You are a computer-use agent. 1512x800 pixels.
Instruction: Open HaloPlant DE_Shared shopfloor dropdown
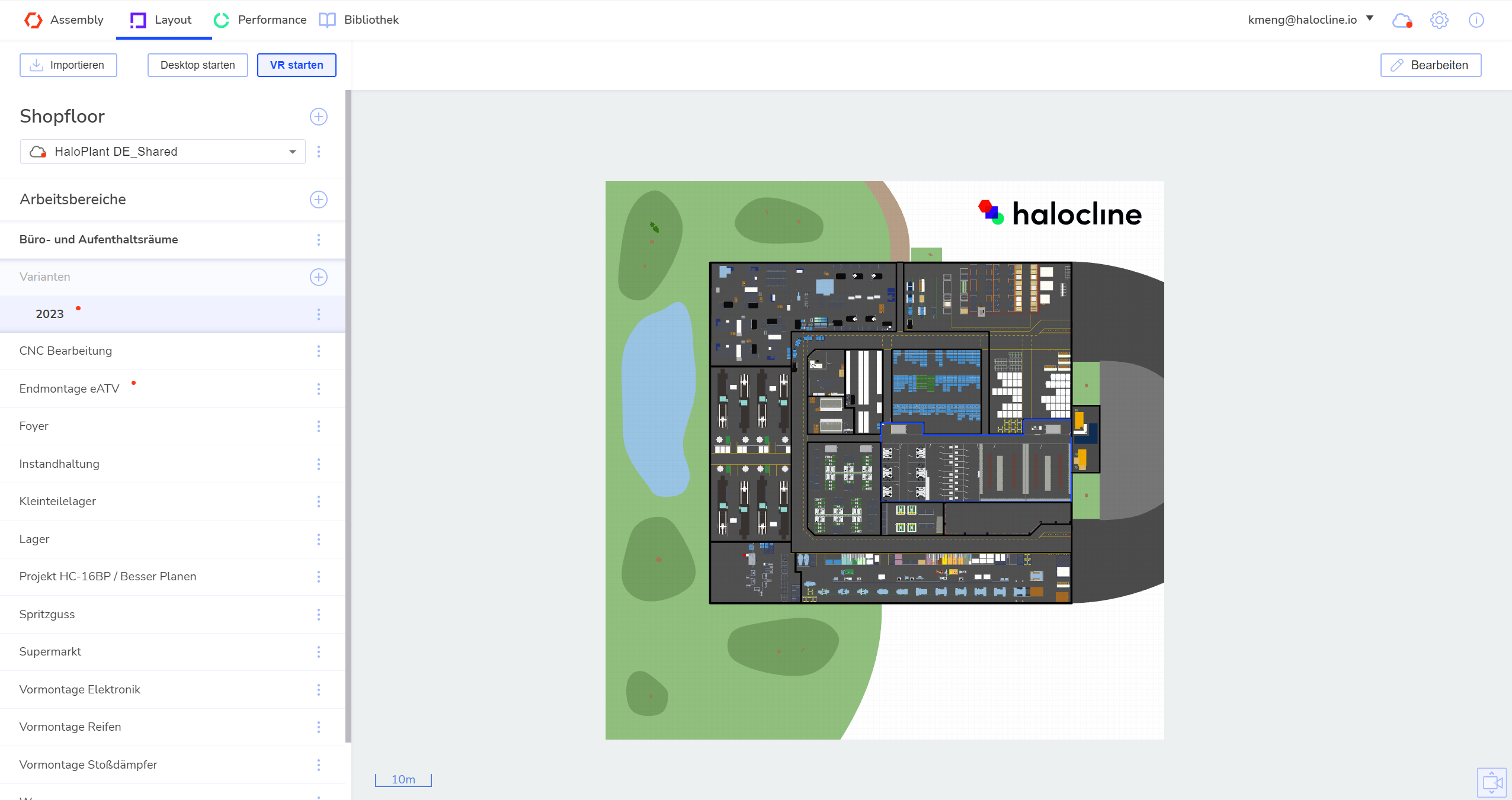click(x=163, y=152)
